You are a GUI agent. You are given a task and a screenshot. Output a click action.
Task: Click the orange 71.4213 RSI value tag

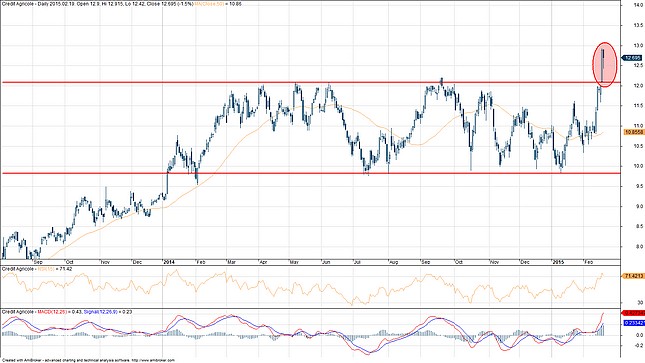pos(633,276)
